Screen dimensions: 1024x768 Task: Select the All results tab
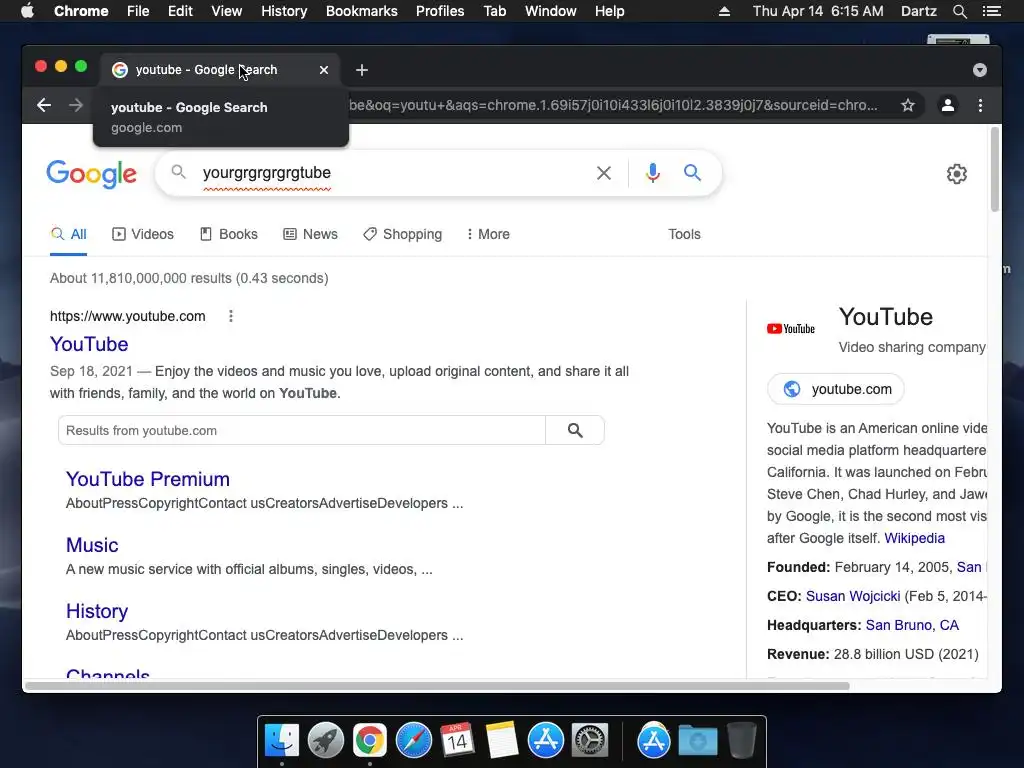[69, 234]
